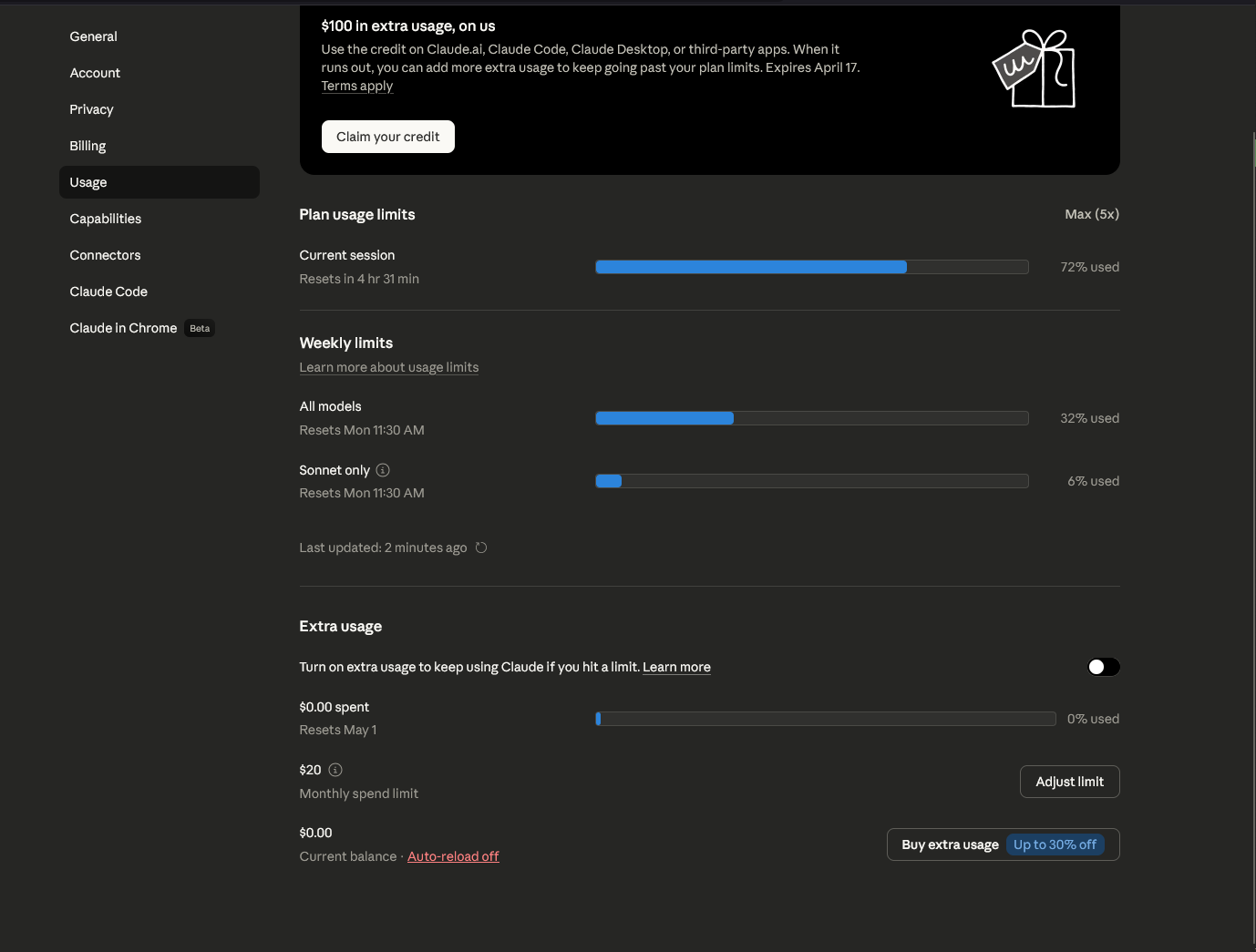Click the 72% used text
The image size is (1256, 952).
coord(1089,267)
